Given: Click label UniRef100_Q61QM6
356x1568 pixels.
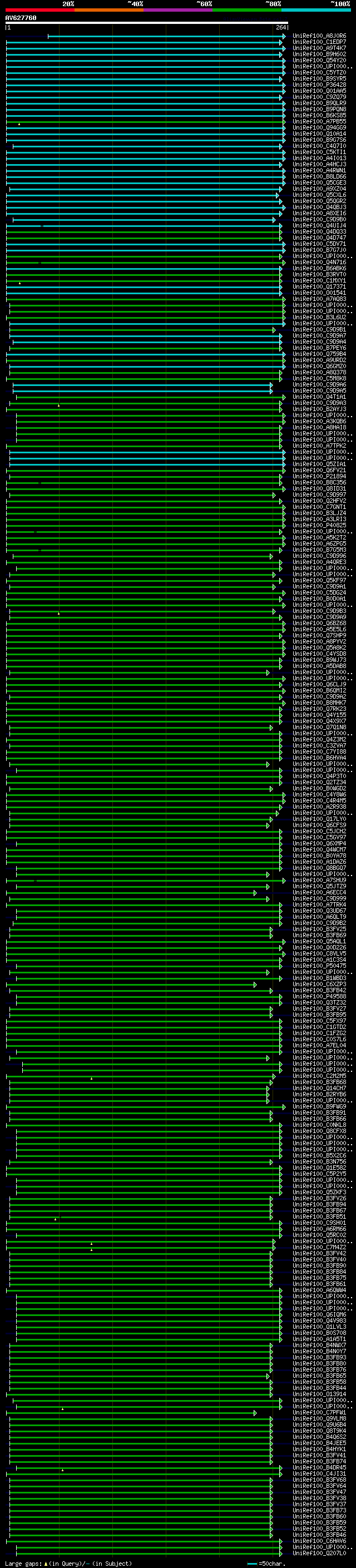Looking at the screenshot, I should coord(319,1315).
